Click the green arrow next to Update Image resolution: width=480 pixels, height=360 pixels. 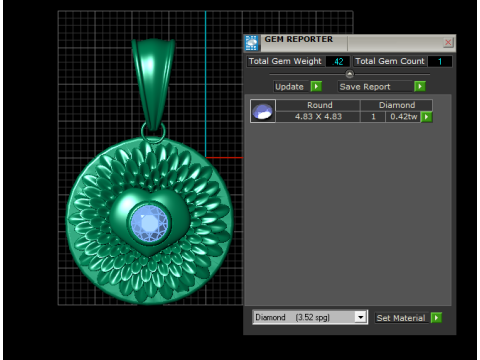point(316,87)
